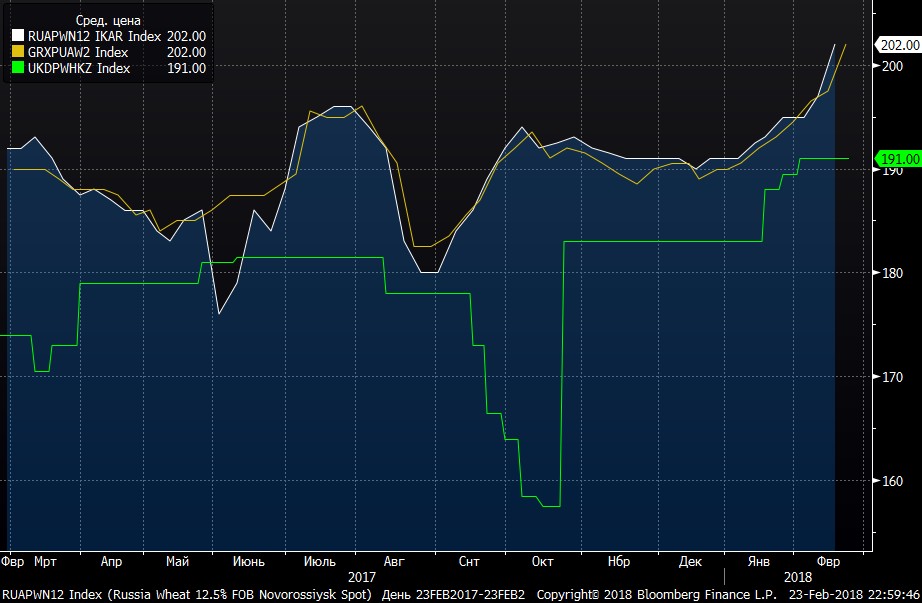Click the 'Июль' month label on the time axis
The width and height of the screenshot is (922, 603).
[x=320, y=561]
